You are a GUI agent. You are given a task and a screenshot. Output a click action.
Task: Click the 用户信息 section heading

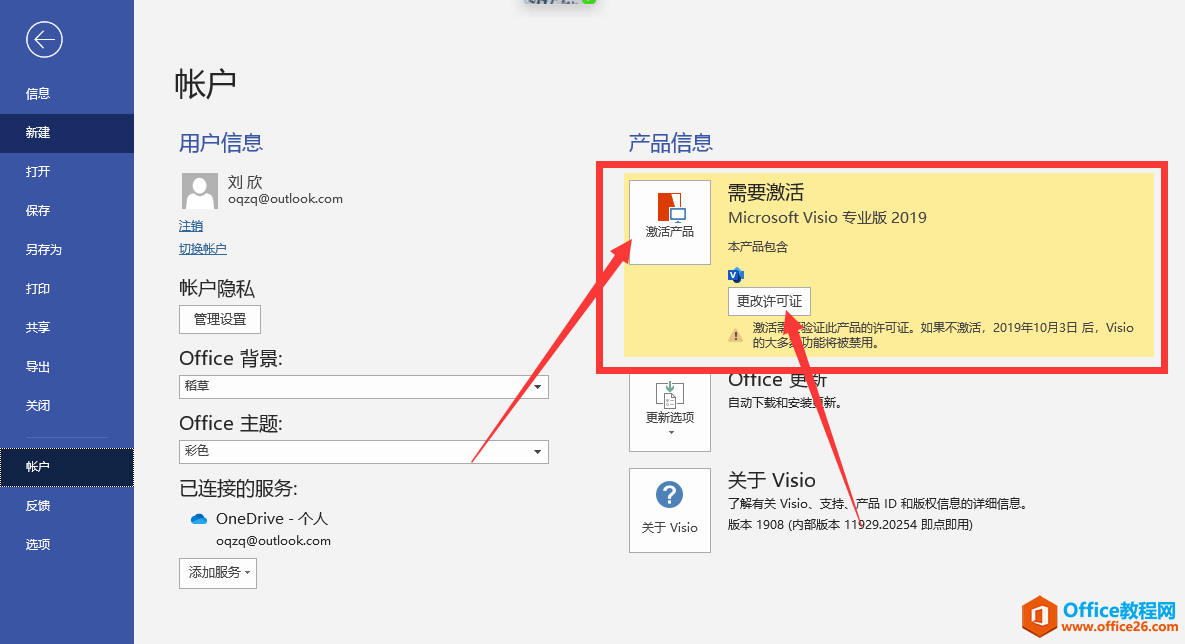click(221, 143)
